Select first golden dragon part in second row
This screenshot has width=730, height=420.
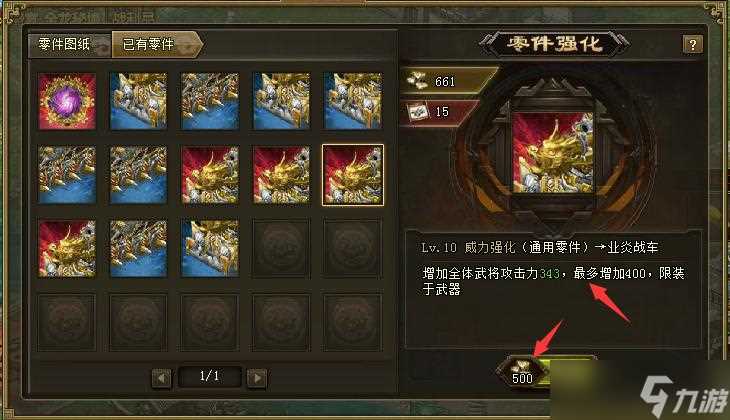(x=210, y=175)
